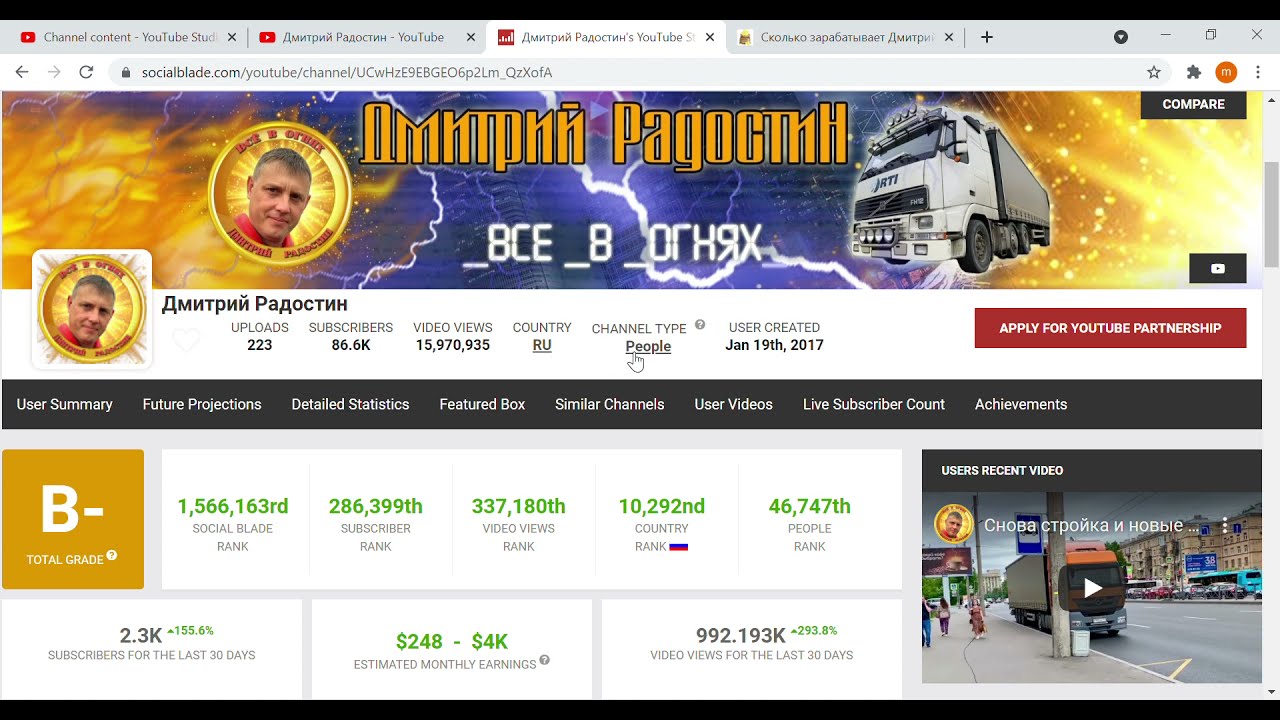Bookmark this page with the star icon

click(1154, 72)
